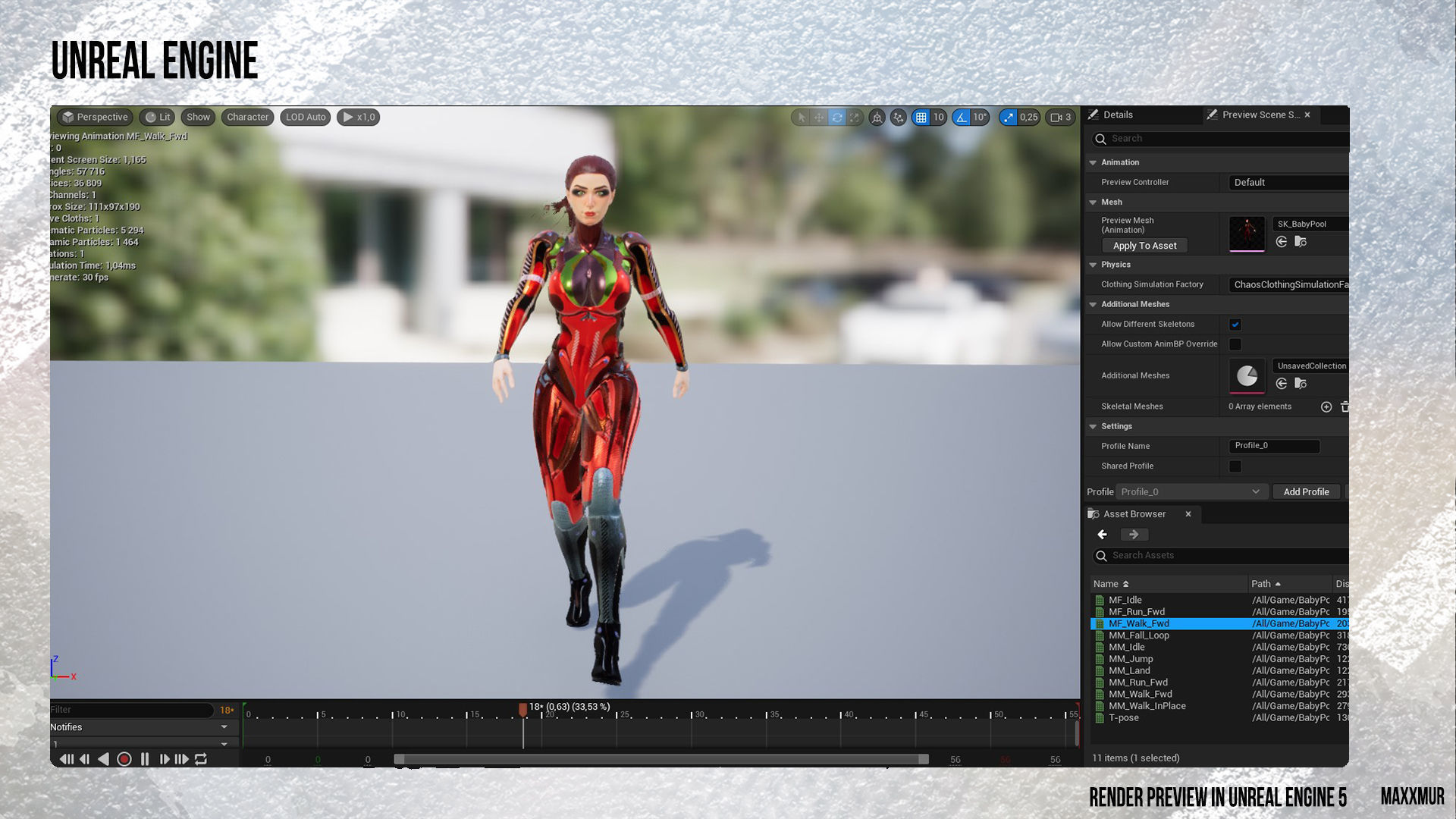Image resolution: width=1456 pixels, height=819 pixels.
Task: Open the Profile_0 profile dropdown
Action: [x=1191, y=492]
